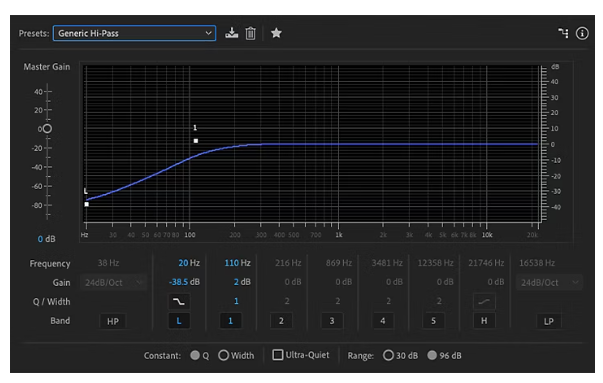
Task: Toggle the L band button
Action: pos(179,321)
